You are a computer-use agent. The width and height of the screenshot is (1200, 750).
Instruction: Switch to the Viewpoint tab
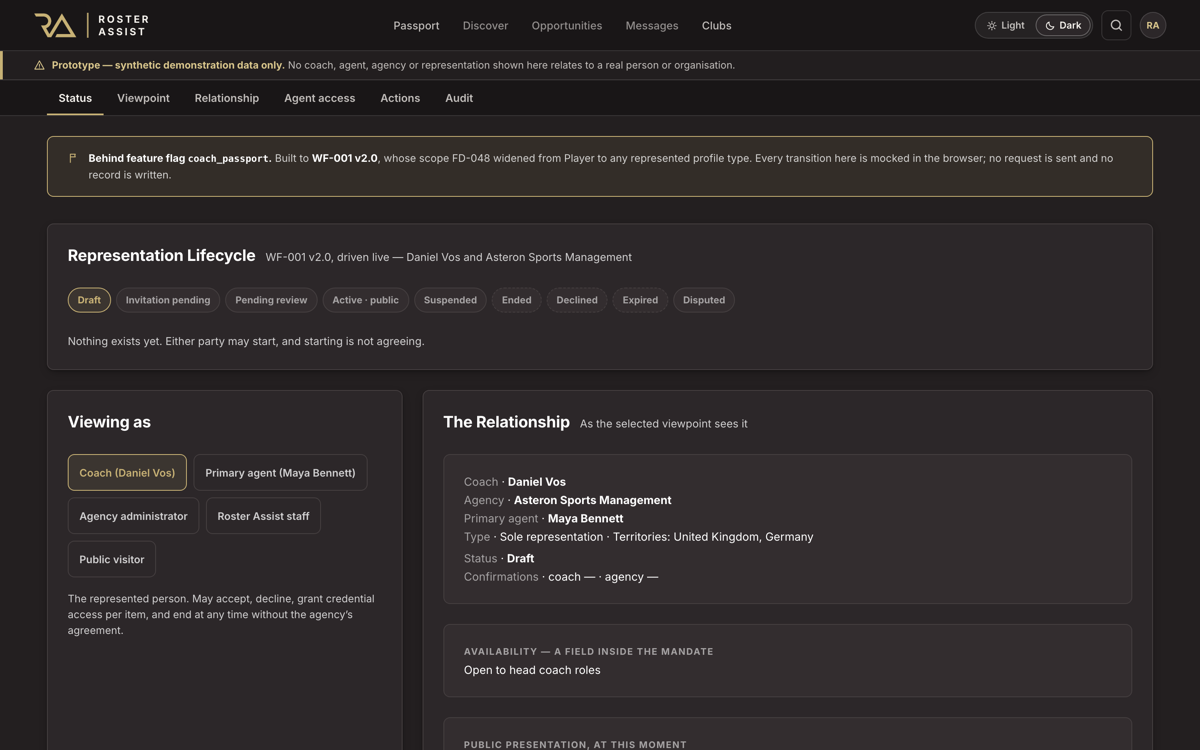pos(143,98)
